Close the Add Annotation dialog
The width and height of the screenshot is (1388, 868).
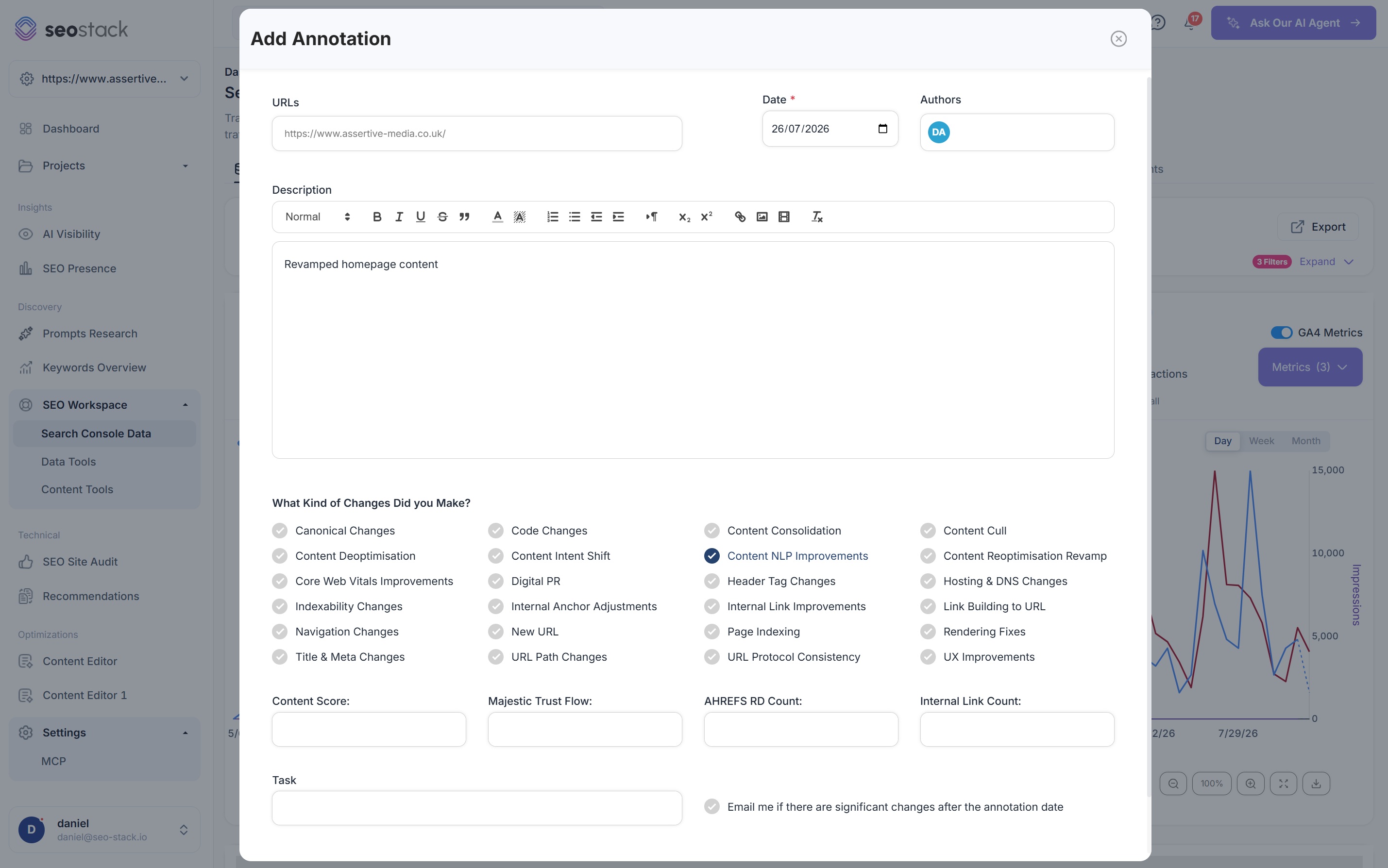(1118, 39)
